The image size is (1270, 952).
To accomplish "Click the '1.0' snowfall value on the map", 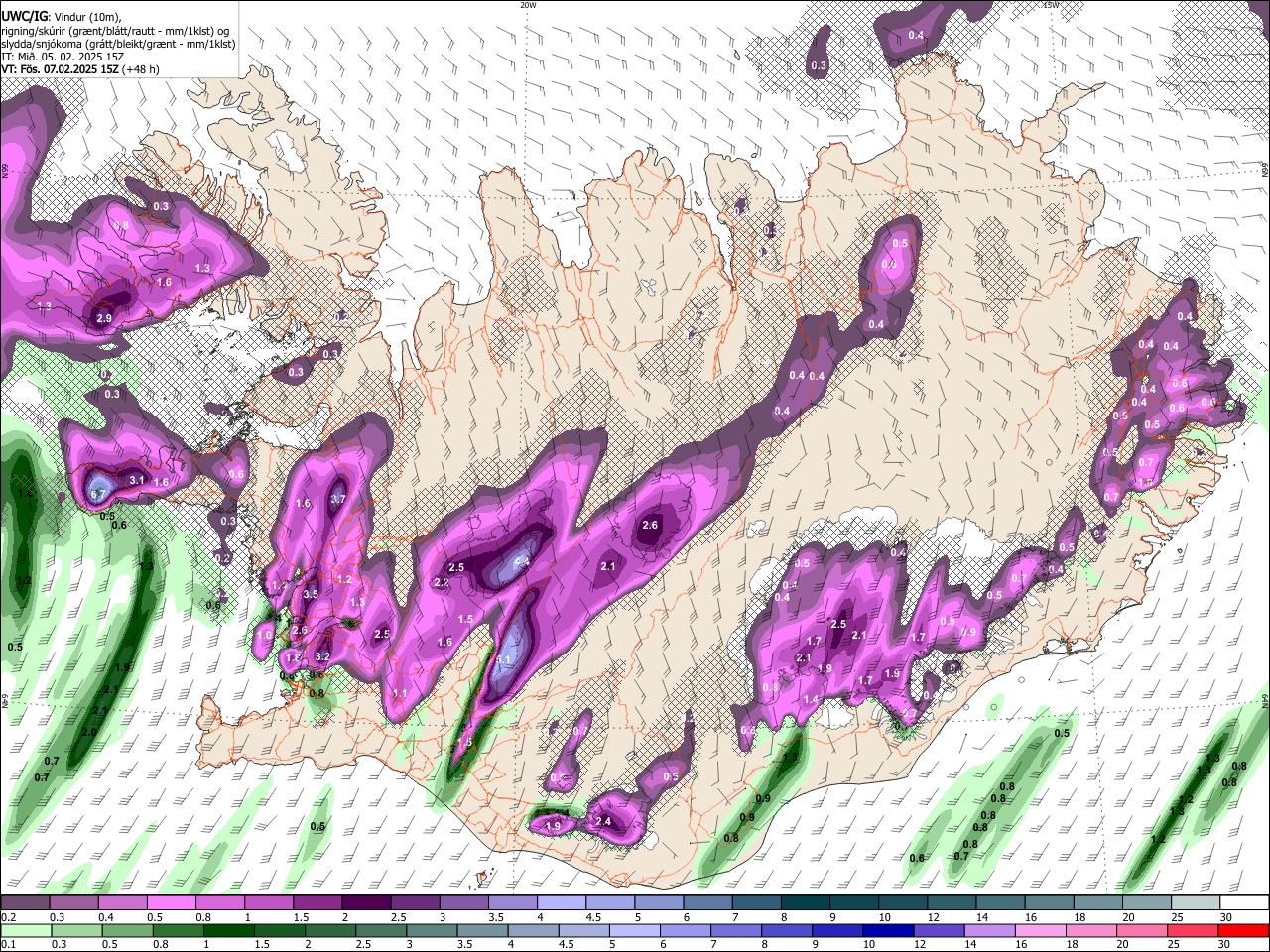I will point(265,635).
